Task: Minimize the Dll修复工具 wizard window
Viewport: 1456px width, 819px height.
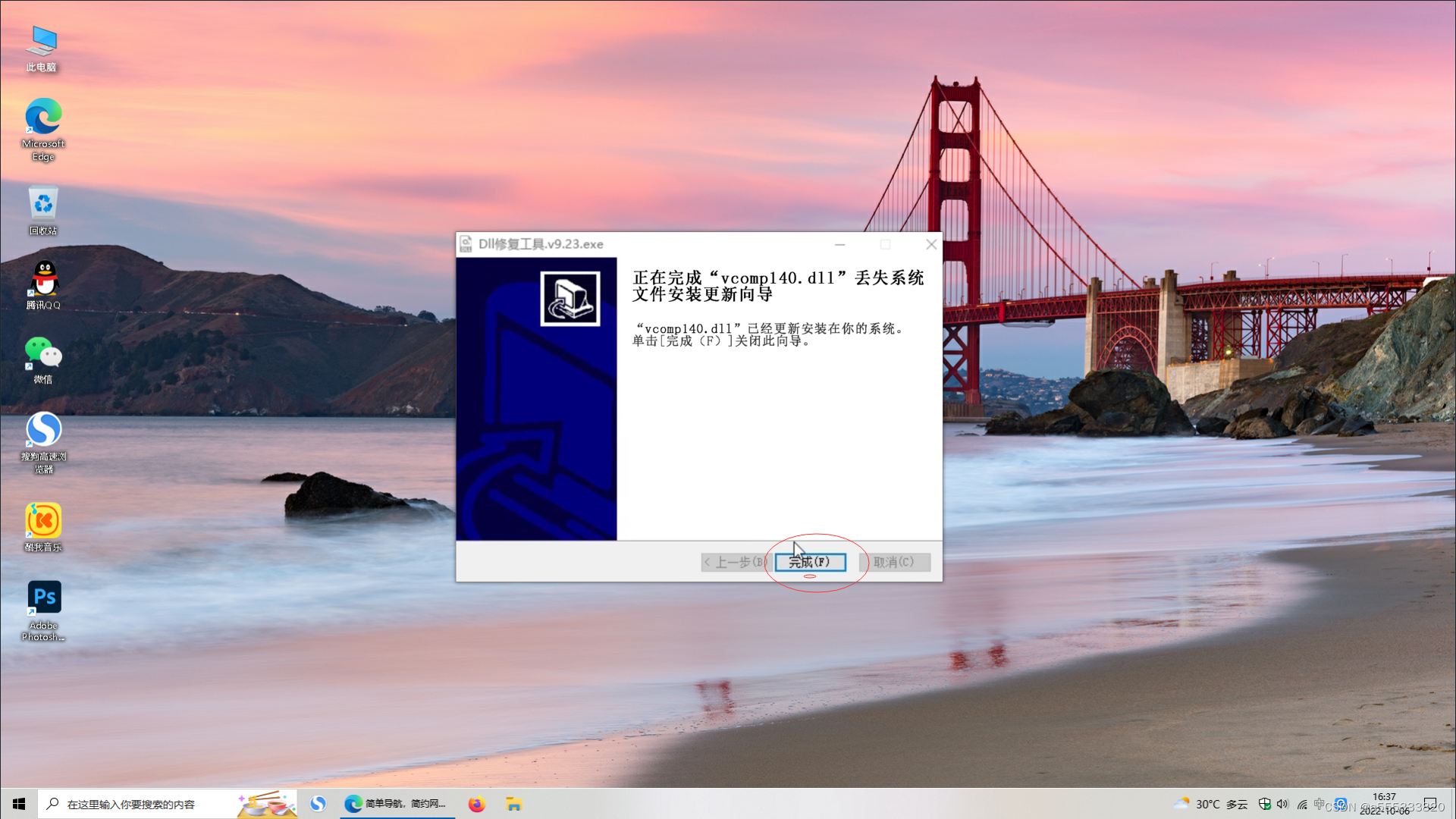Action: click(839, 244)
